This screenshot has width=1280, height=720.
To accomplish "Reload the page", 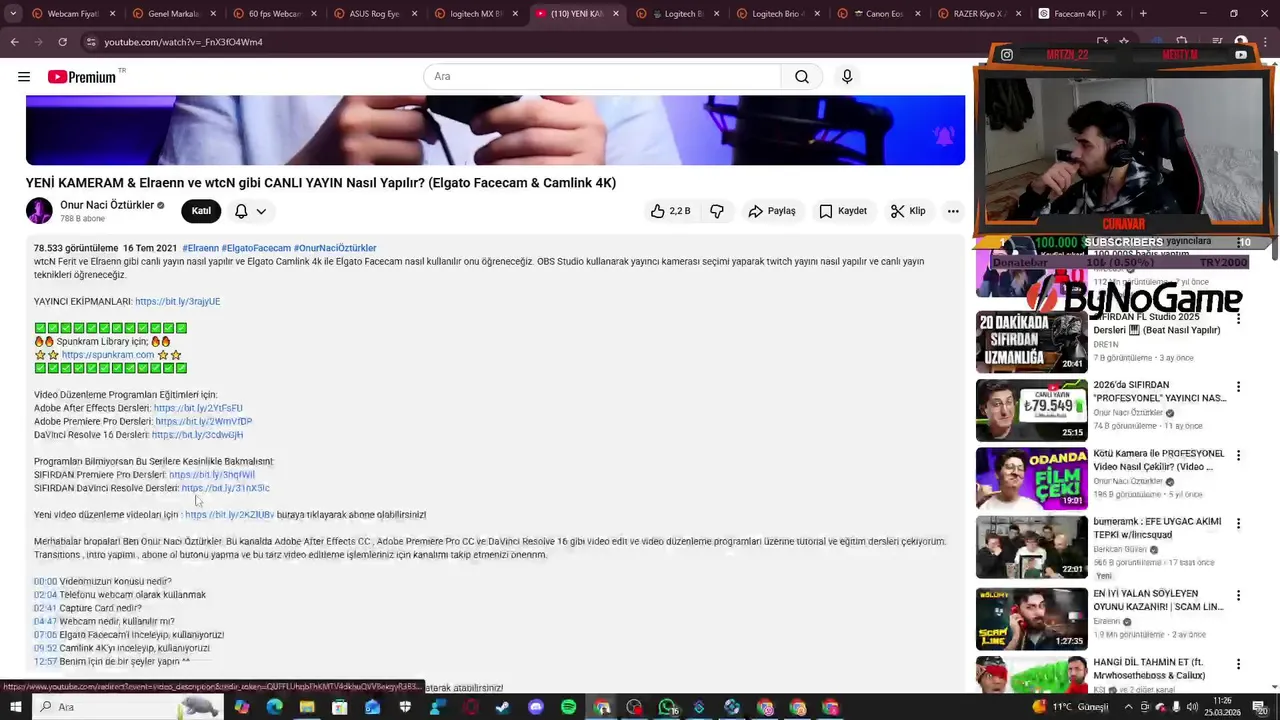I will [x=62, y=42].
